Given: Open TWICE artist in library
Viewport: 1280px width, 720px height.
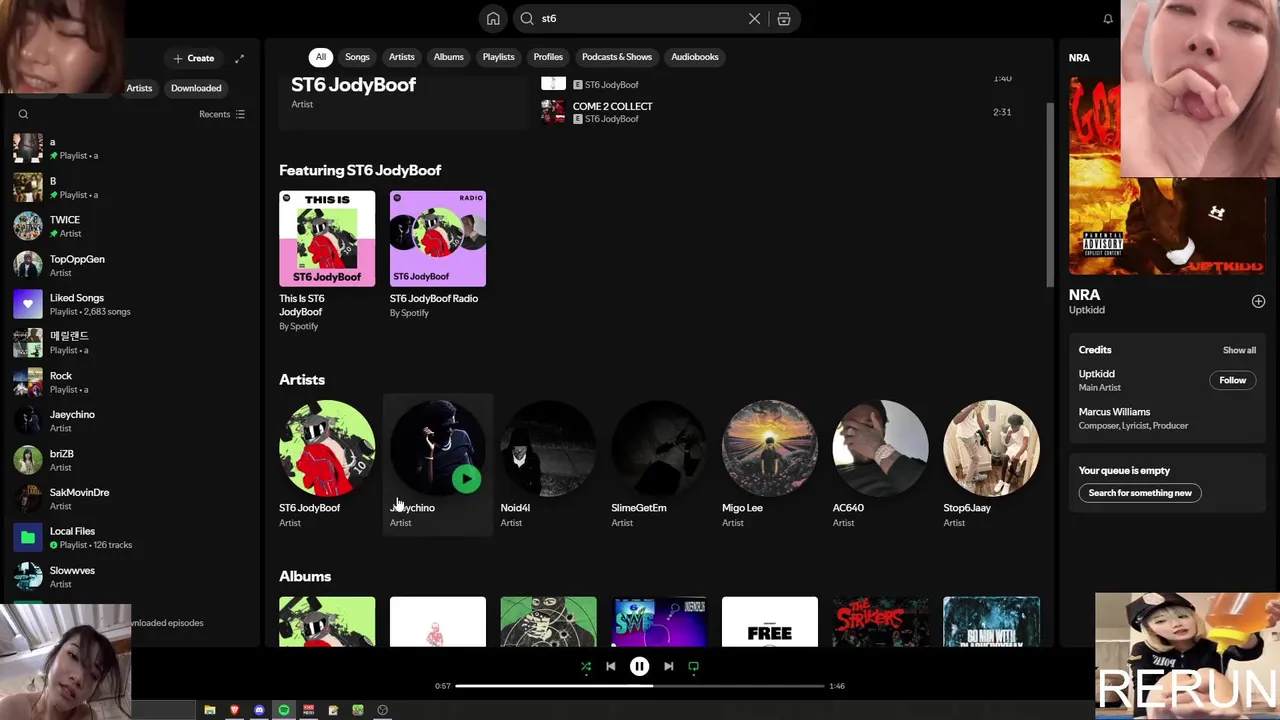Looking at the screenshot, I should point(130,226).
